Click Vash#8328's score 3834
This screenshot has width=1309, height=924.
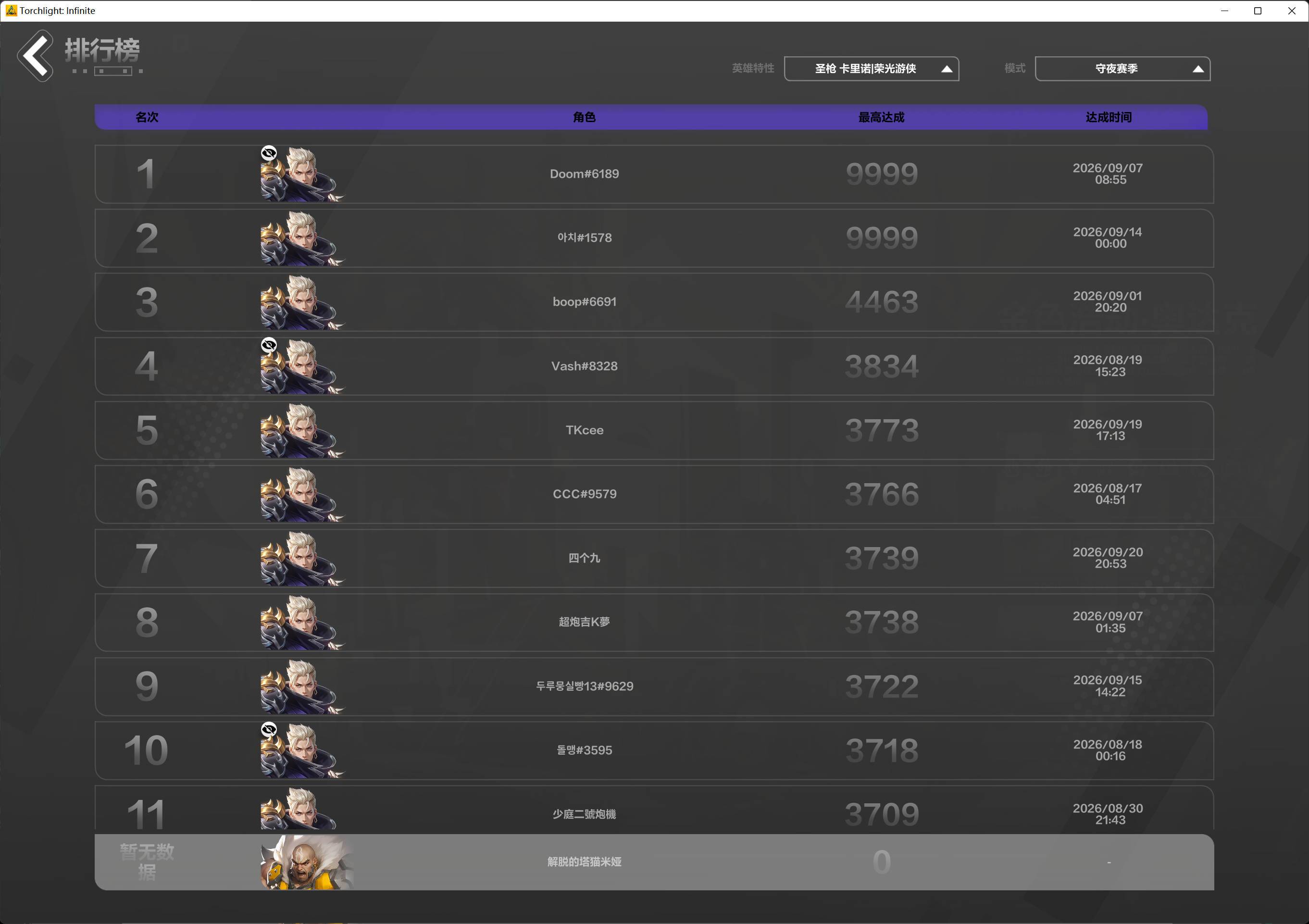[882, 366]
